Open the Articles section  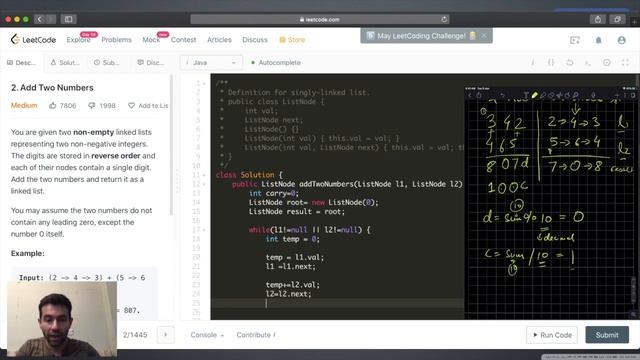pos(219,40)
